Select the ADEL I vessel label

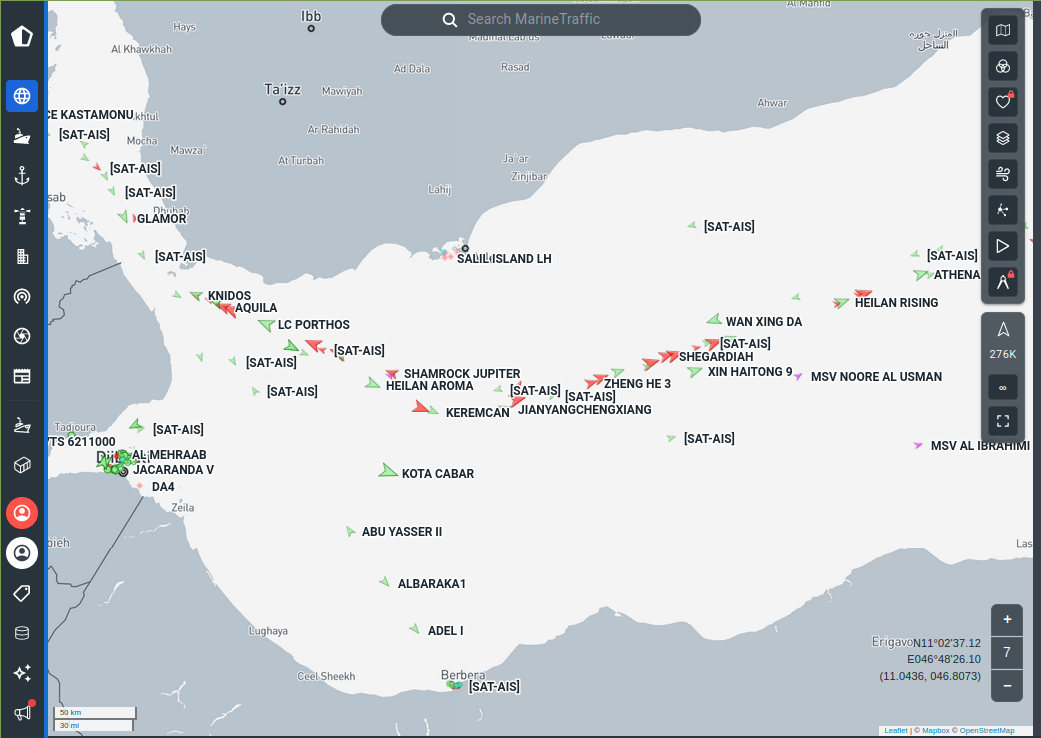point(445,630)
